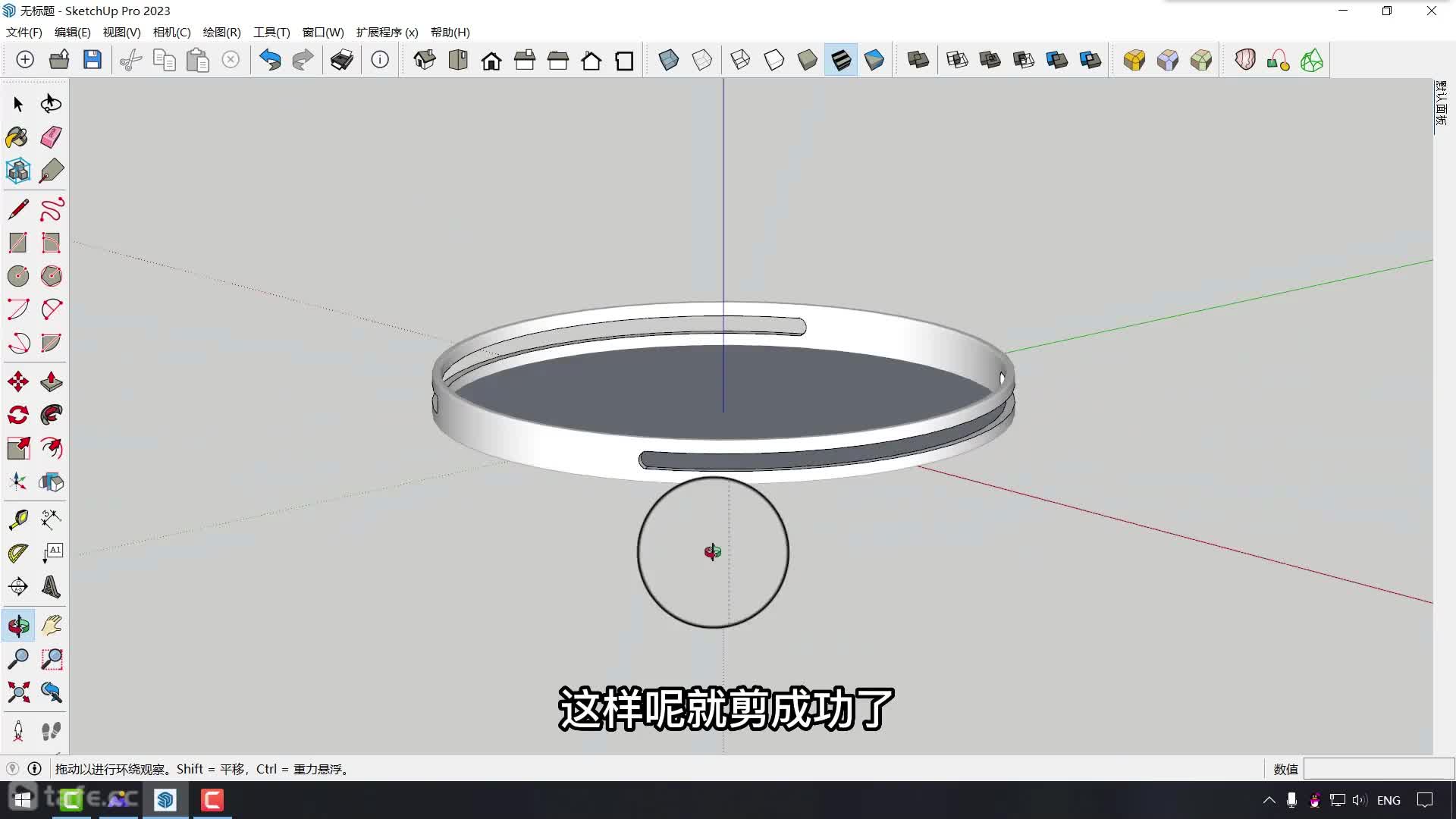The height and width of the screenshot is (819, 1456).
Task: Enable Shaded face style
Action: 807,60
